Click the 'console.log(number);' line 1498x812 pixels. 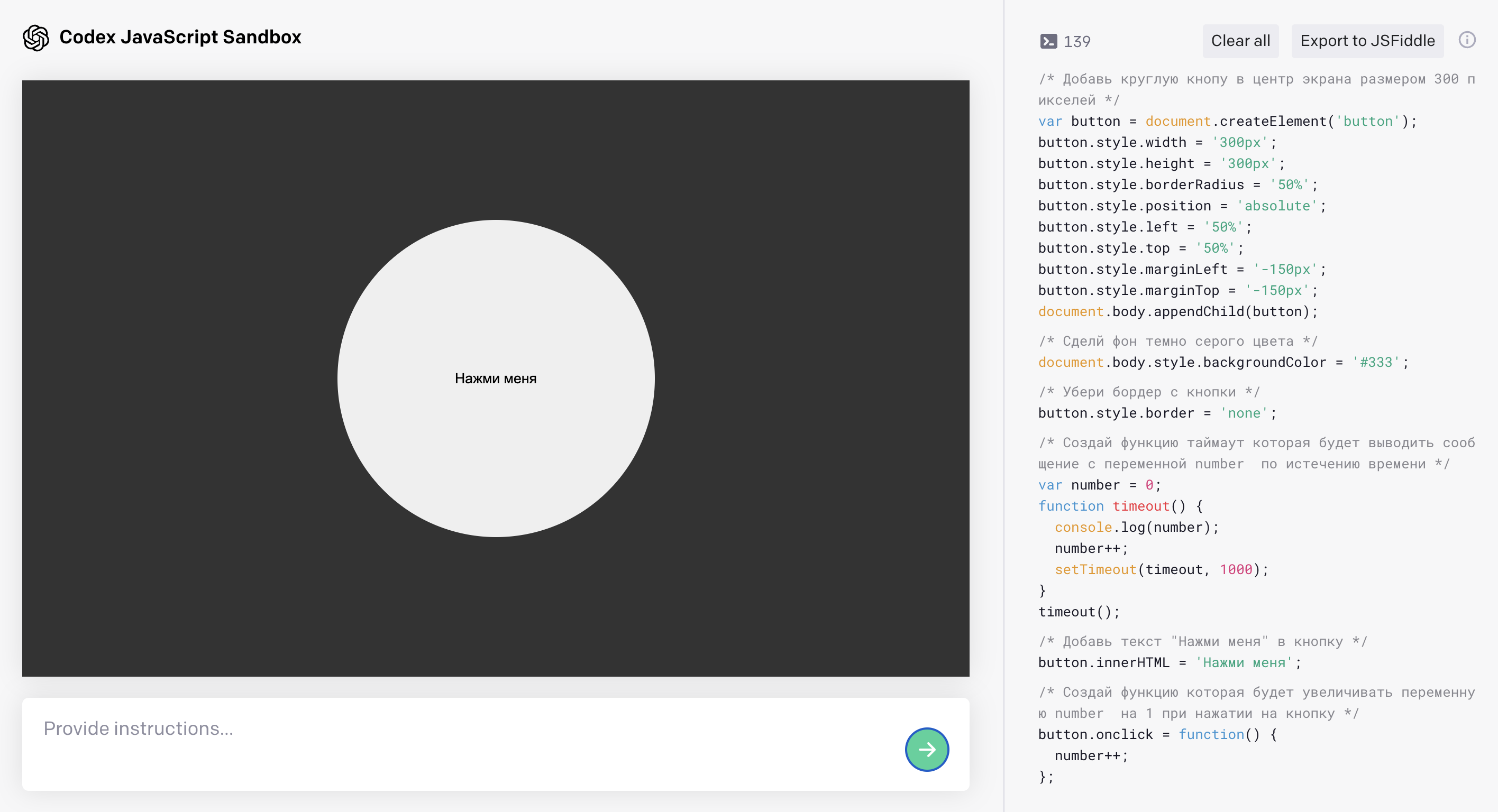pyautogui.click(x=1137, y=527)
